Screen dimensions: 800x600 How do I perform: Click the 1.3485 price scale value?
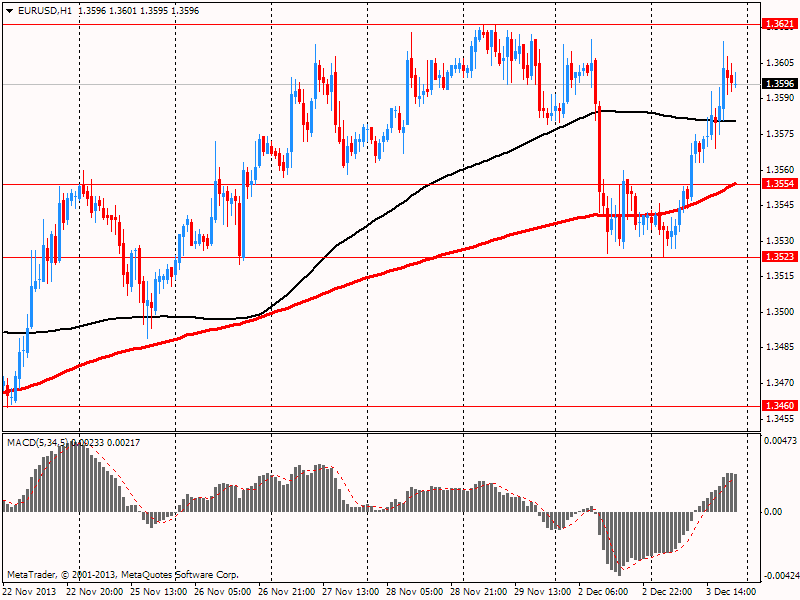point(780,346)
